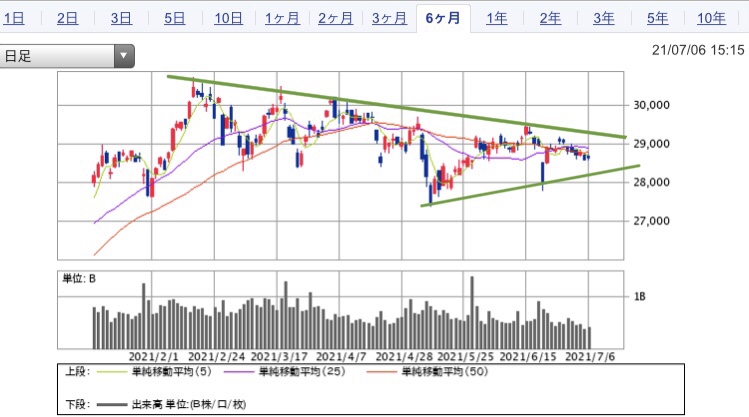Click the 2021/2/24 date label
Viewport: 749px width, 417px height.
click(216, 357)
